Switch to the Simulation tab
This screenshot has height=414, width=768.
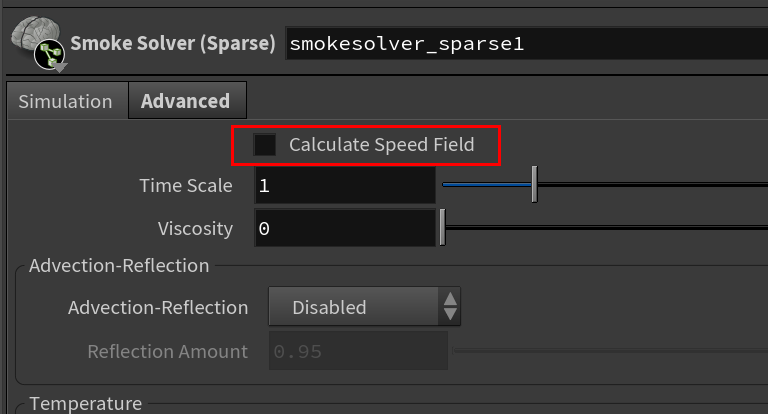click(66, 101)
